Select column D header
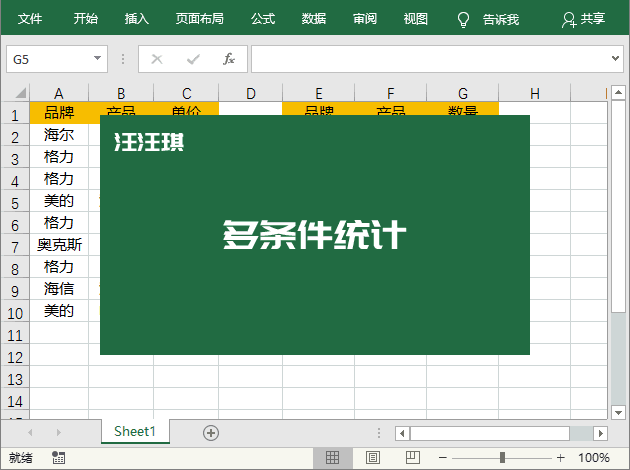Screen dimensions: 630x470 [x=251, y=93]
